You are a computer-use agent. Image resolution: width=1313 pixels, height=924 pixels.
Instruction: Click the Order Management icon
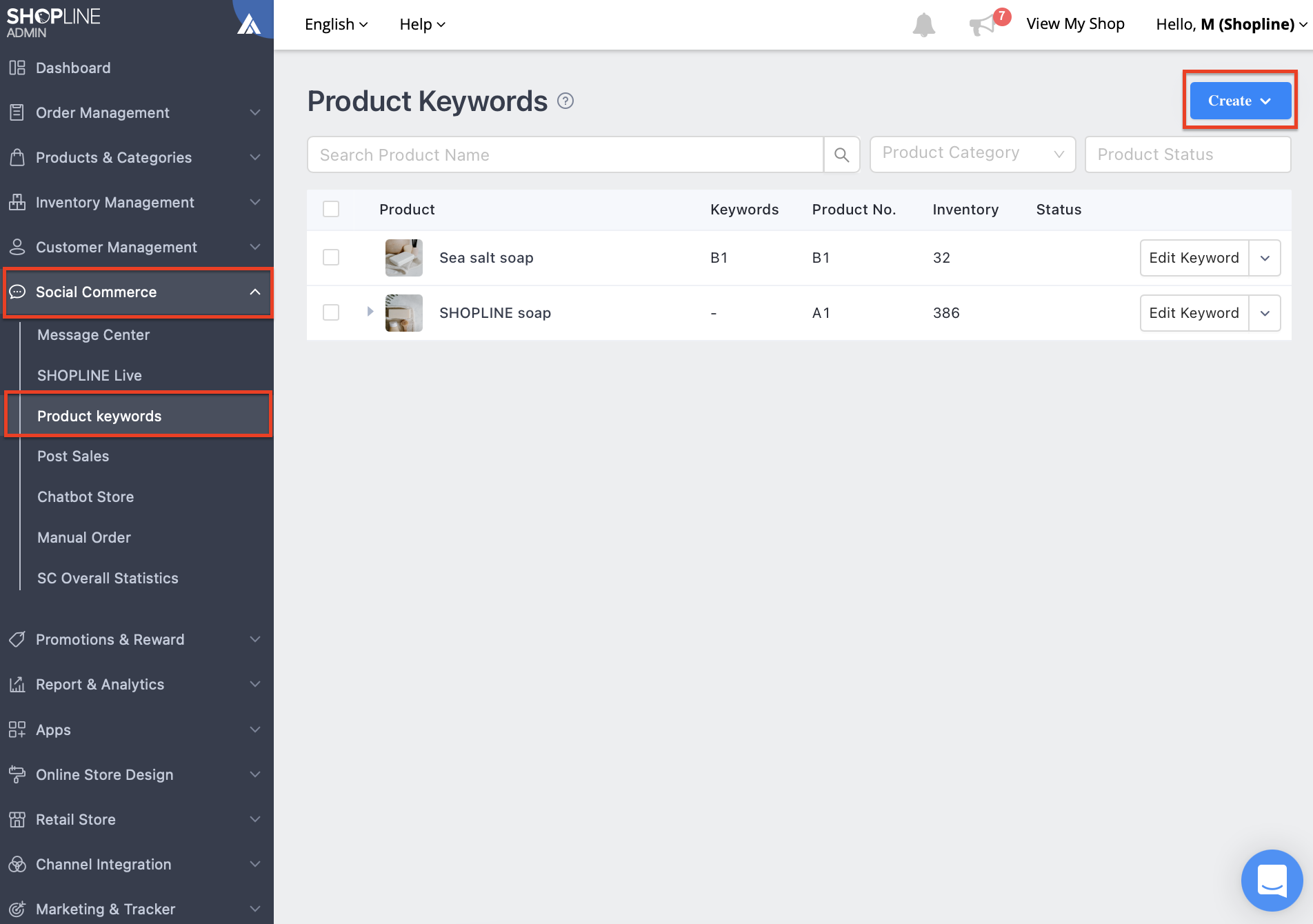[17, 112]
